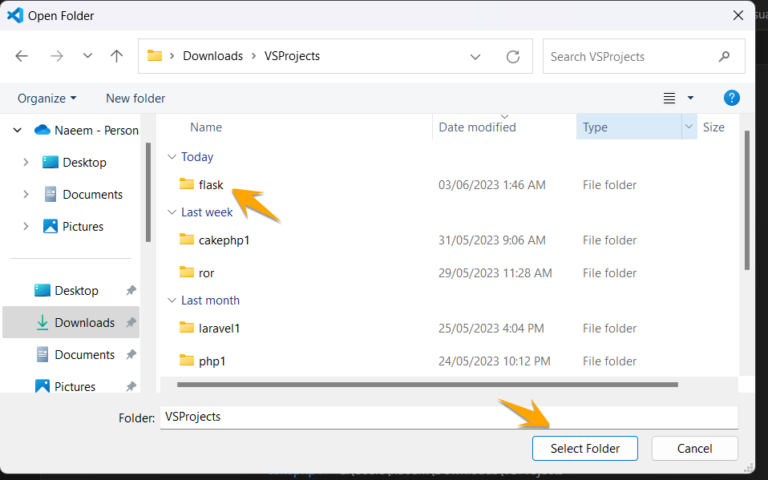This screenshot has width=768, height=480.
Task: Select the laravel1 folder
Action: (219, 328)
